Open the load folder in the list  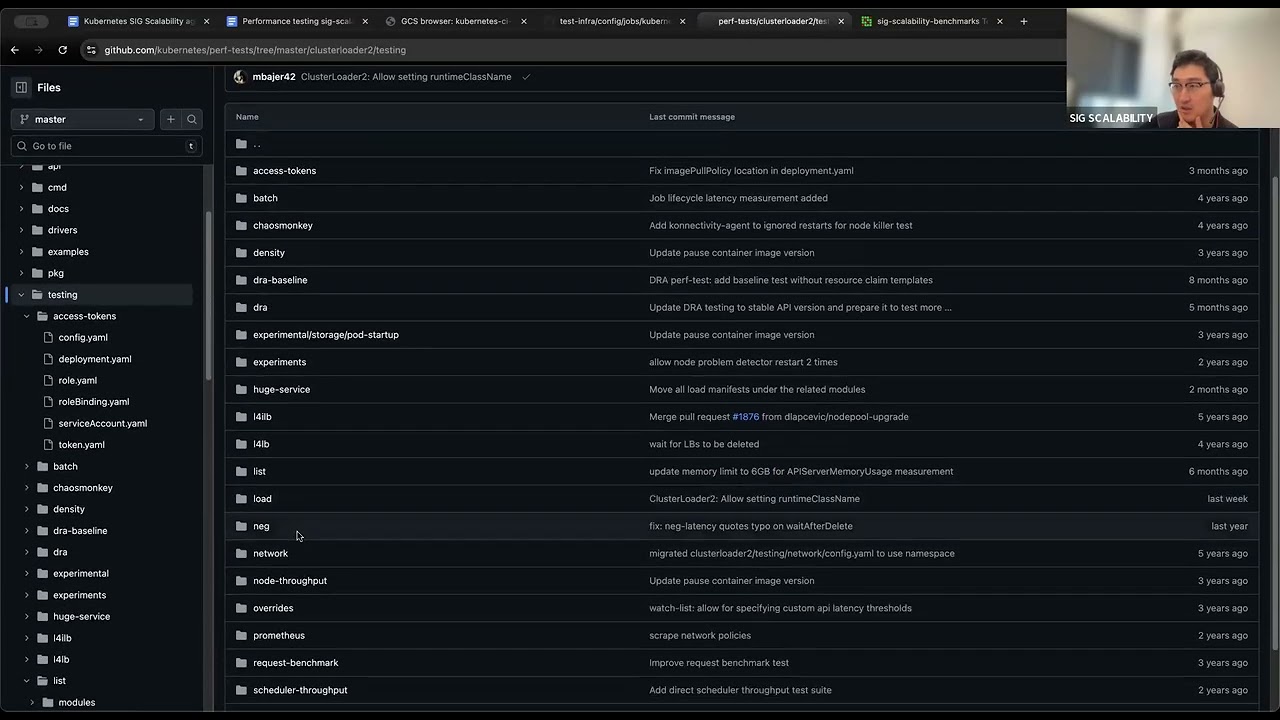click(262, 499)
